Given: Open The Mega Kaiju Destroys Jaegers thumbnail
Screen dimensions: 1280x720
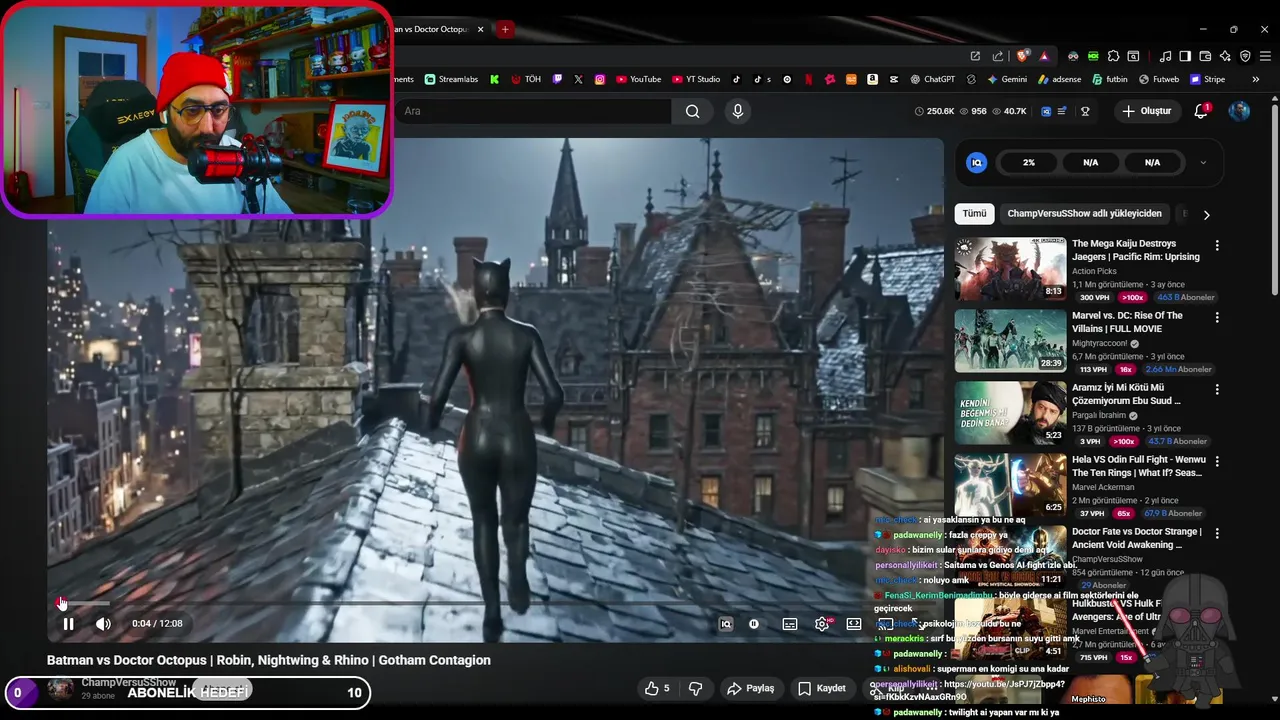Looking at the screenshot, I should point(1010,269).
